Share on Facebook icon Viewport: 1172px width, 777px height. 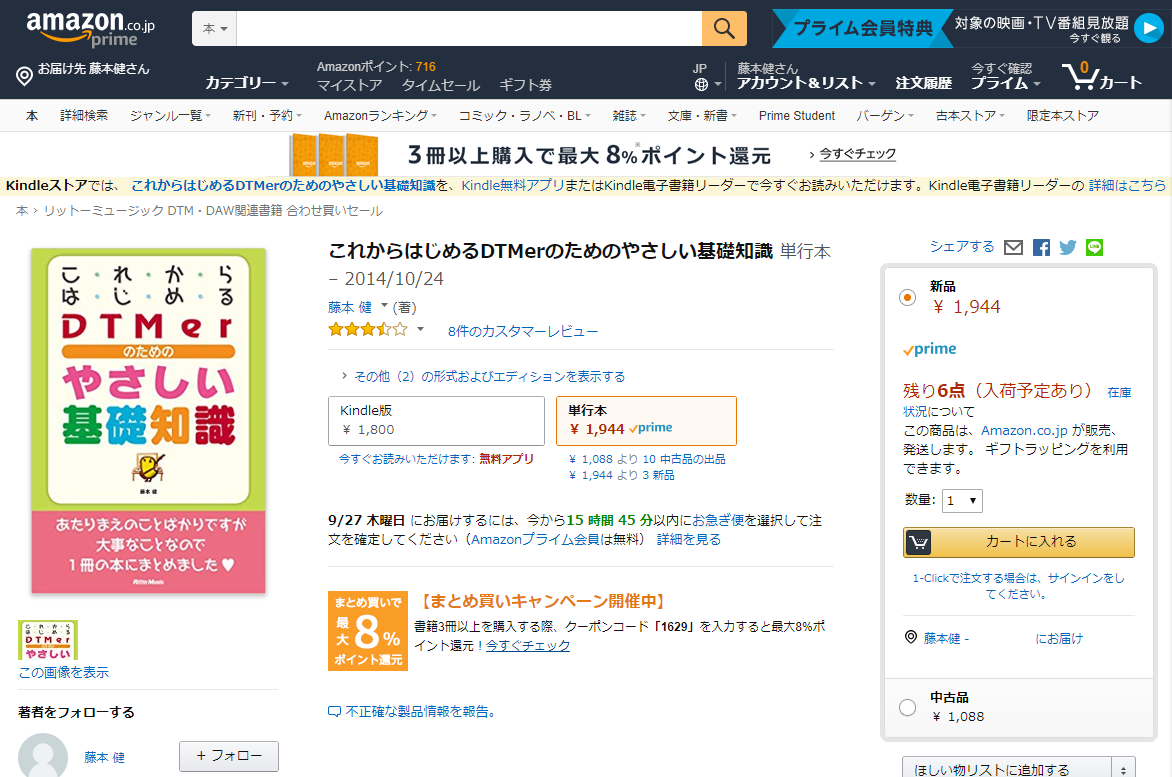(x=1041, y=247)
